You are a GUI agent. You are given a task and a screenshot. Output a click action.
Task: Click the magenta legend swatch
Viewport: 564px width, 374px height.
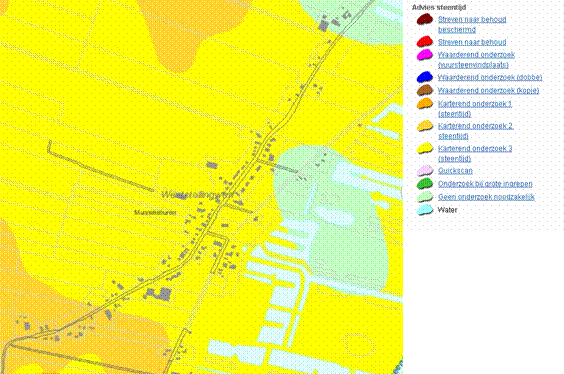click(x=425, y=55)
